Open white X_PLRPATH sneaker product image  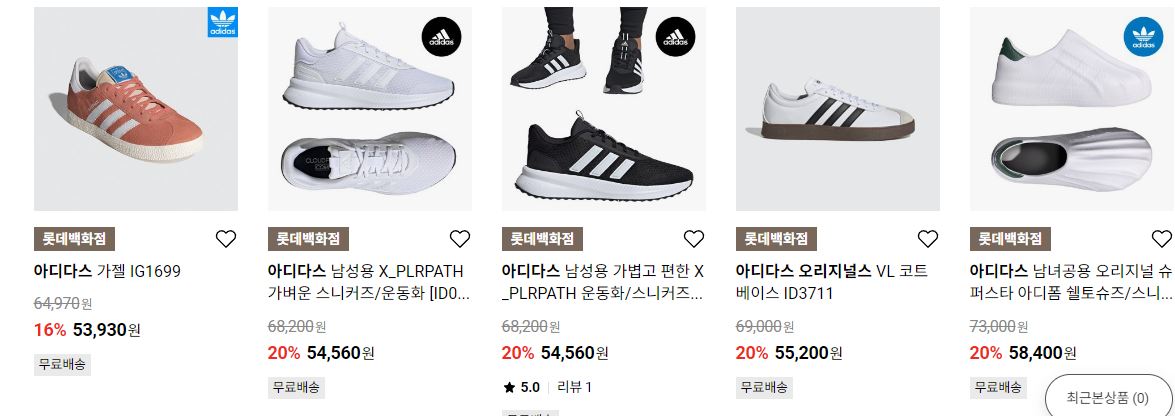coord(370,109)
